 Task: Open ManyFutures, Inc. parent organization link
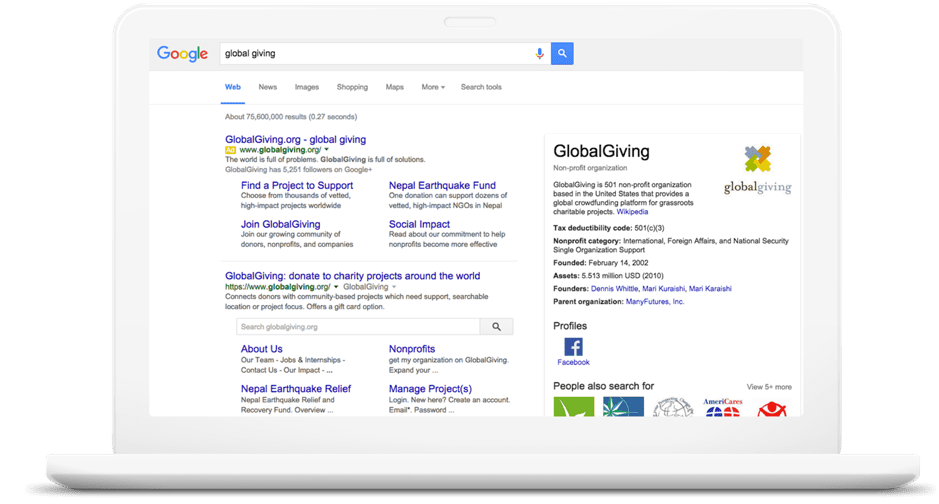click(x=655, y=302)
